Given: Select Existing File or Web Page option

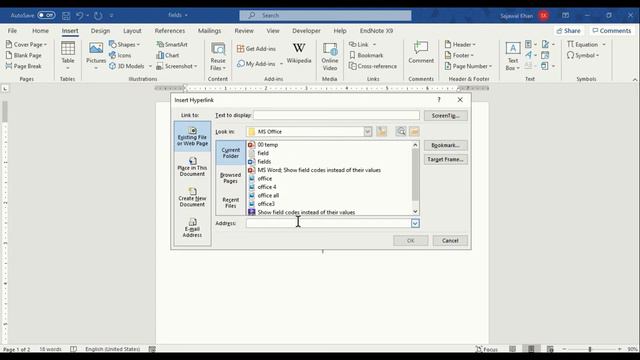Looking at the screenshot, I should point(193,136).
